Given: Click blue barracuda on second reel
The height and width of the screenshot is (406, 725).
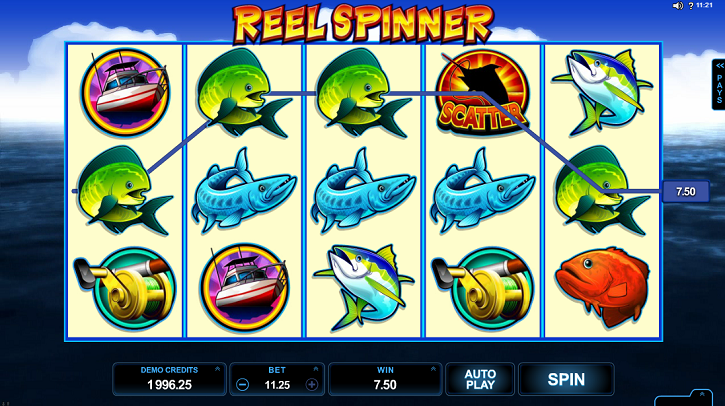Looking at the screenshot, I should click(x=244, y=191).
